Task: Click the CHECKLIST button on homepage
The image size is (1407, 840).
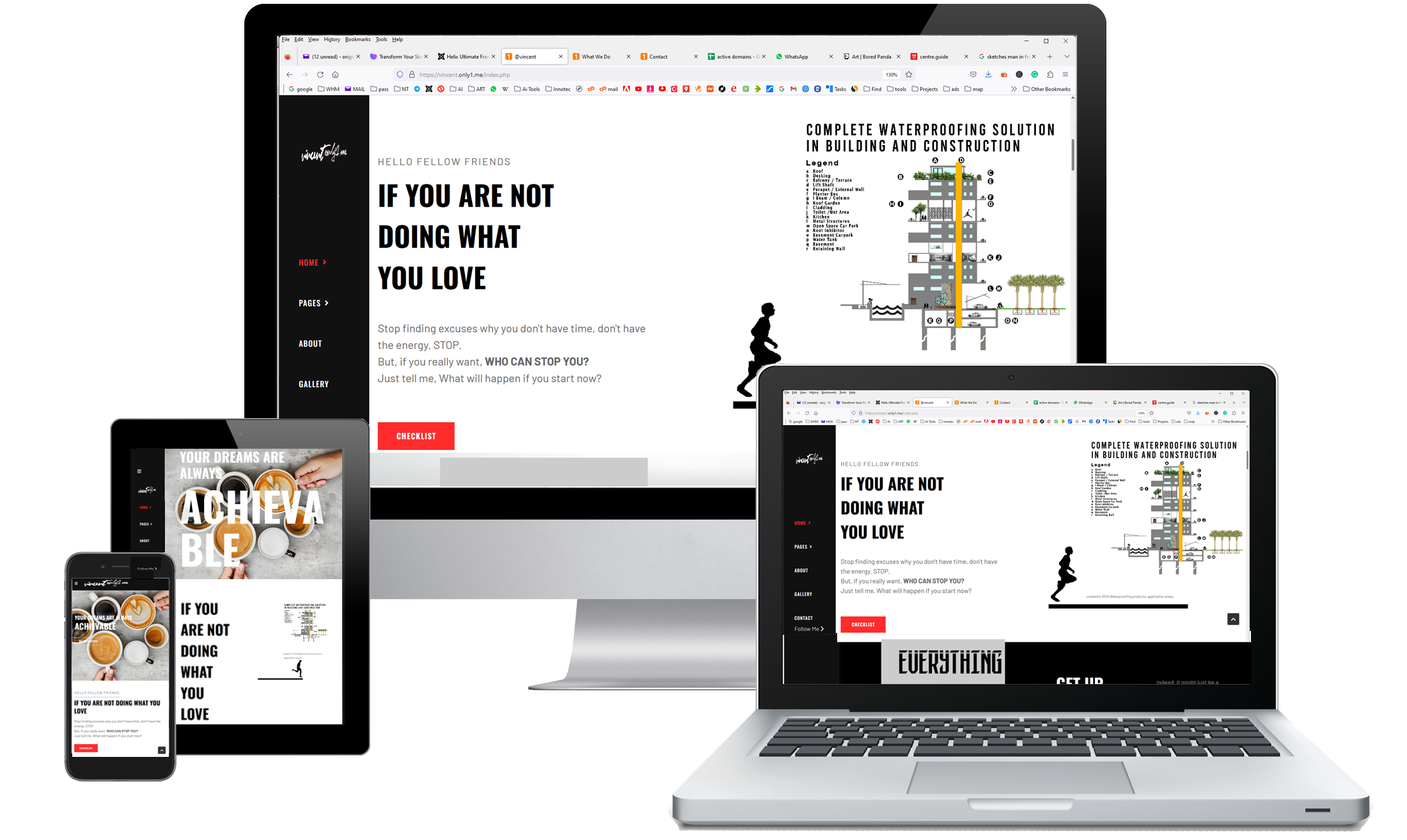Action: click(415, 434)
